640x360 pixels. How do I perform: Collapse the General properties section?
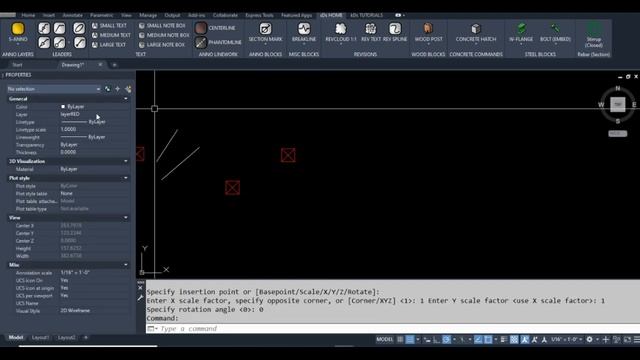tap(126, 99)
